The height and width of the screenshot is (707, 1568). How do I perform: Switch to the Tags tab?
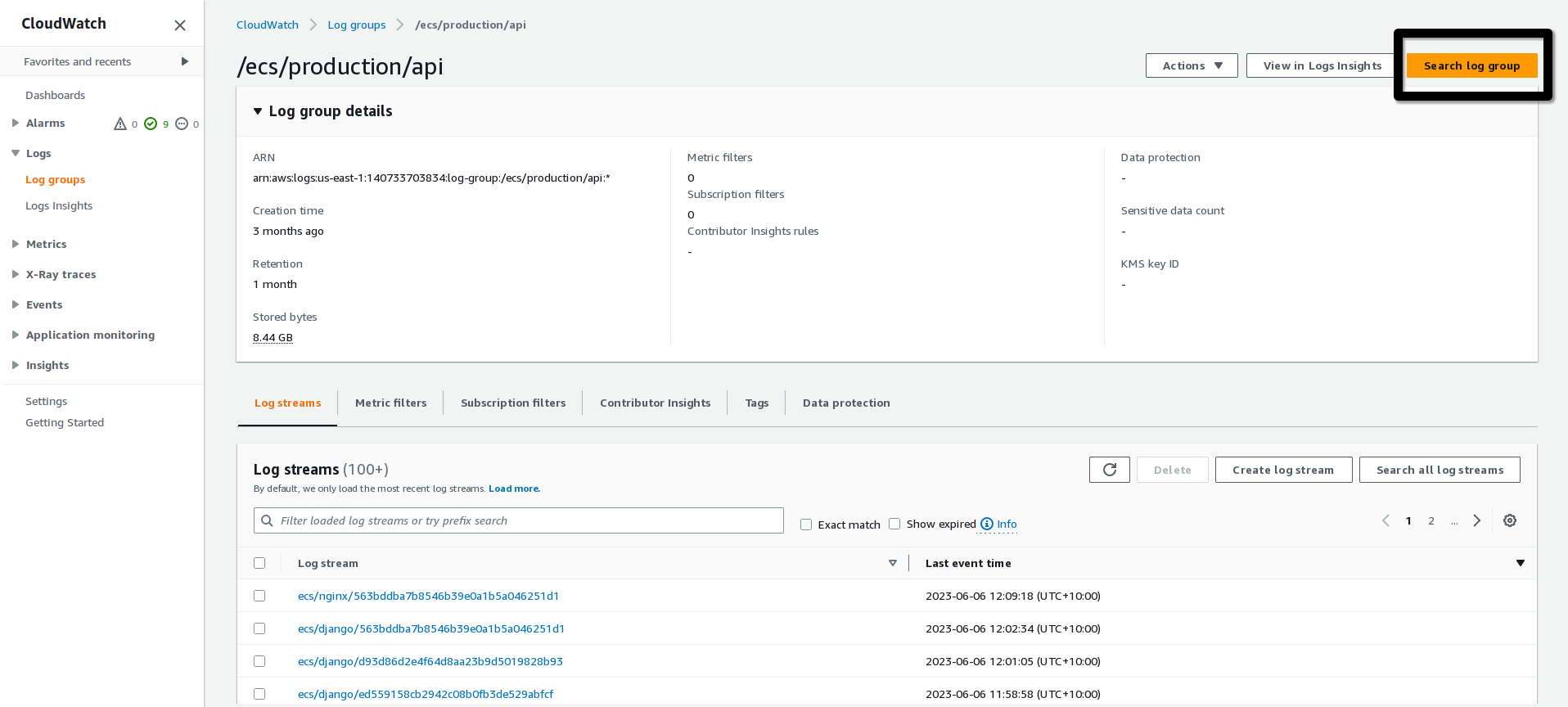click(x=756, y=403)
